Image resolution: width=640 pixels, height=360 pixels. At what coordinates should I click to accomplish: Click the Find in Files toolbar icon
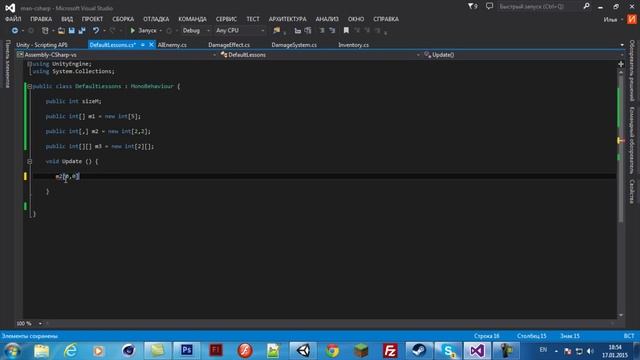click(277, 31)
